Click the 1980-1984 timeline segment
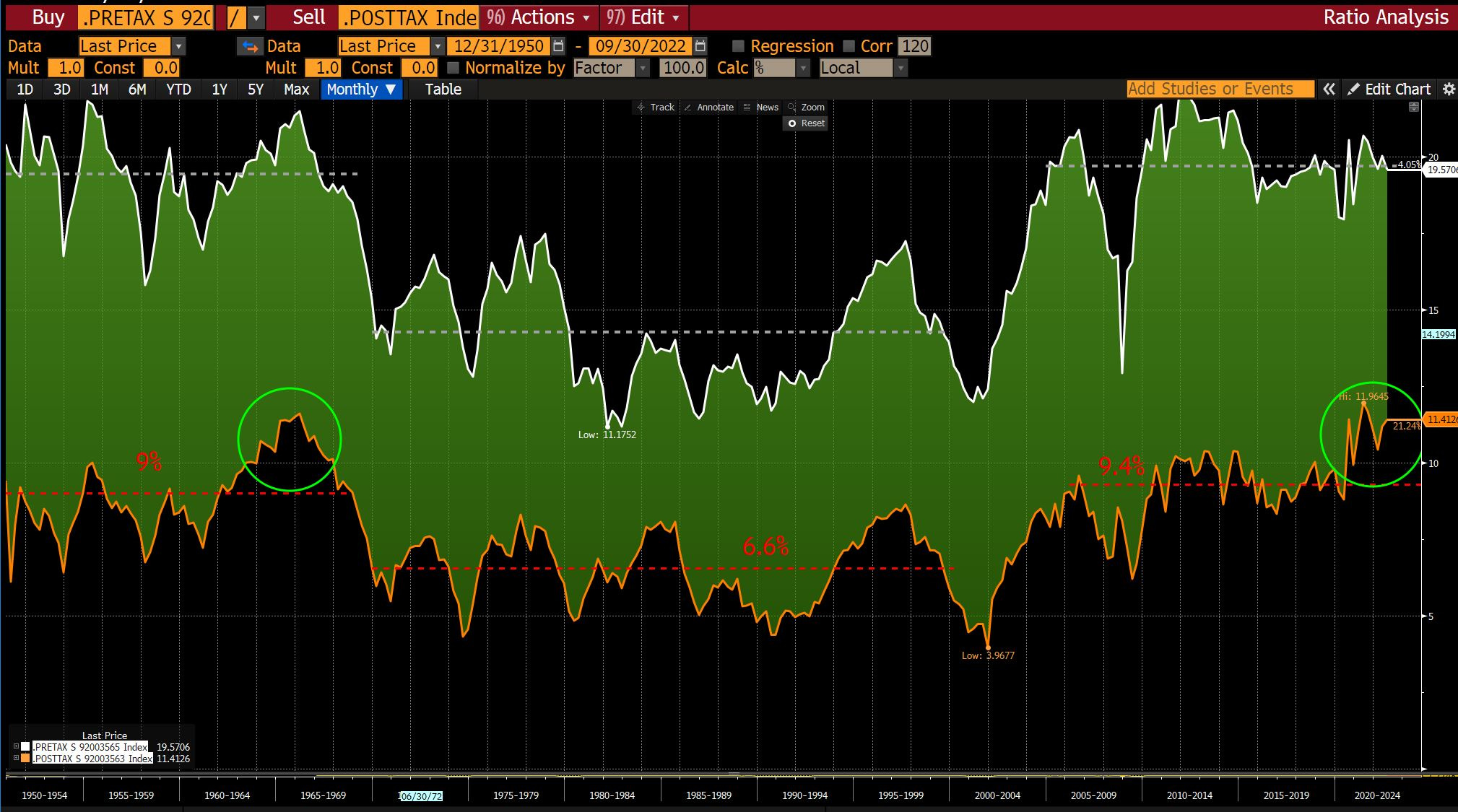 click(612, 795)
